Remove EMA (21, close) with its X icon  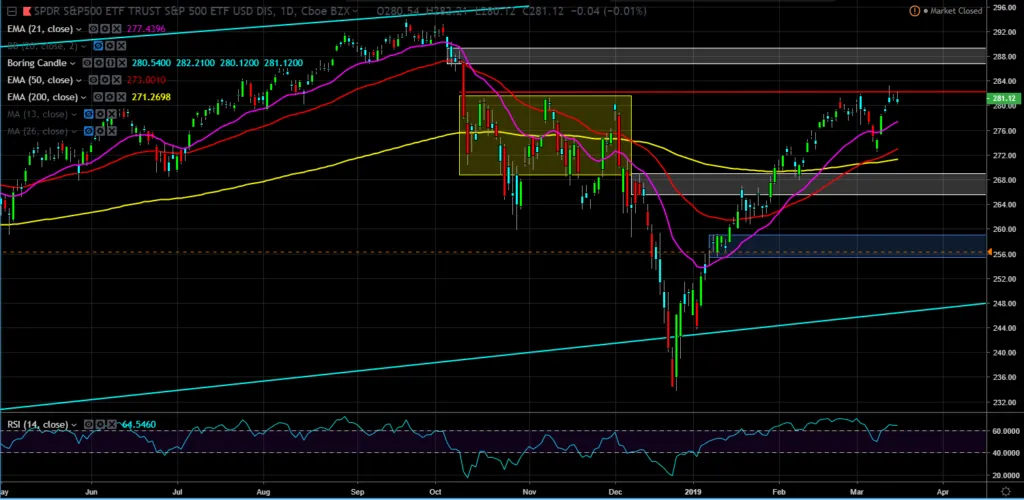116,29
